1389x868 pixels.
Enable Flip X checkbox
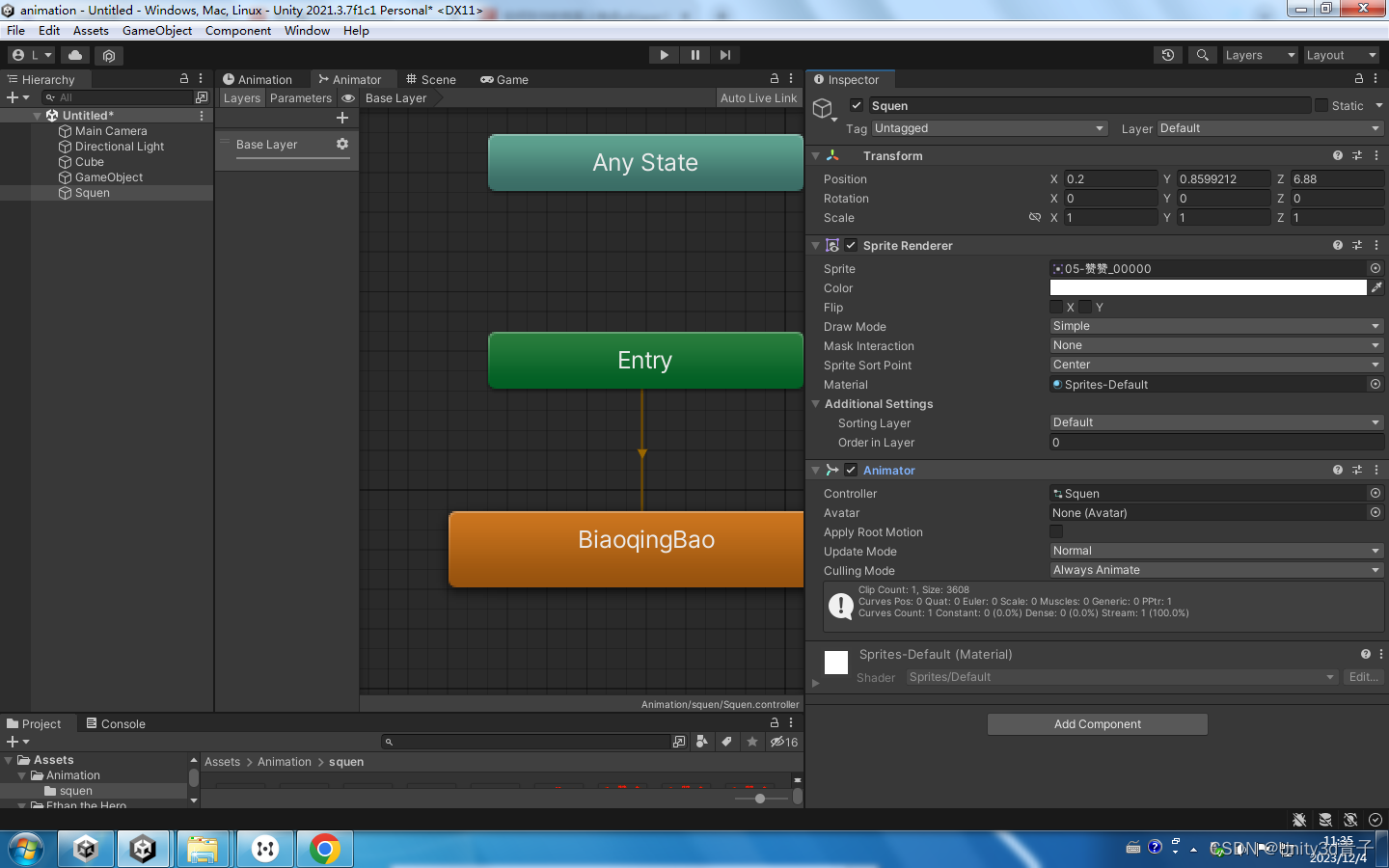[1056, 307]
